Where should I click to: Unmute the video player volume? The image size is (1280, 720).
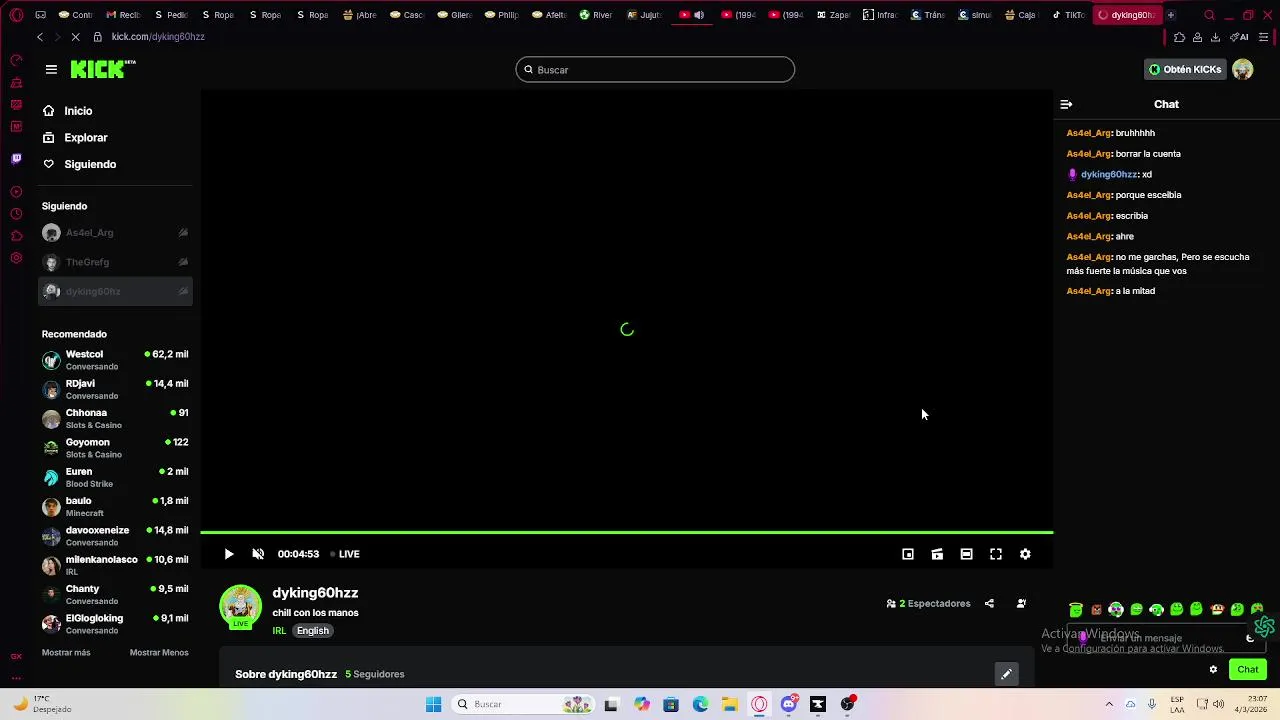[258, 554]
